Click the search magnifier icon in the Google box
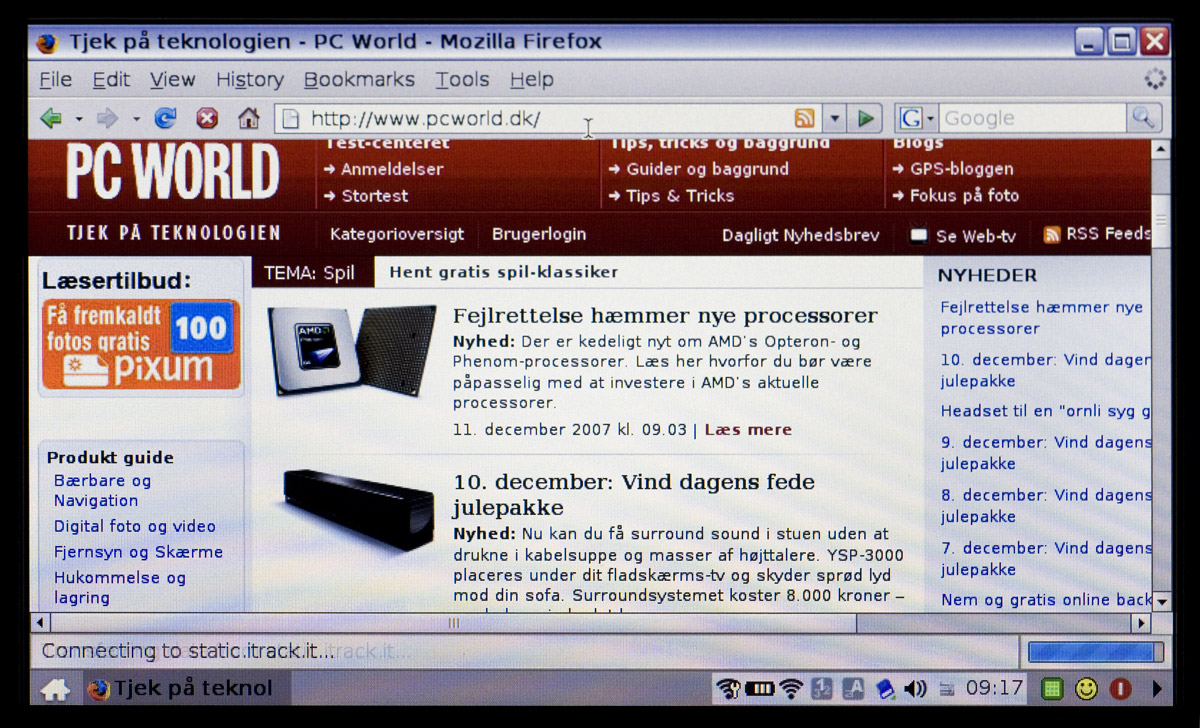This screenshot has height=728, width=1200. tap(1143, 118)
